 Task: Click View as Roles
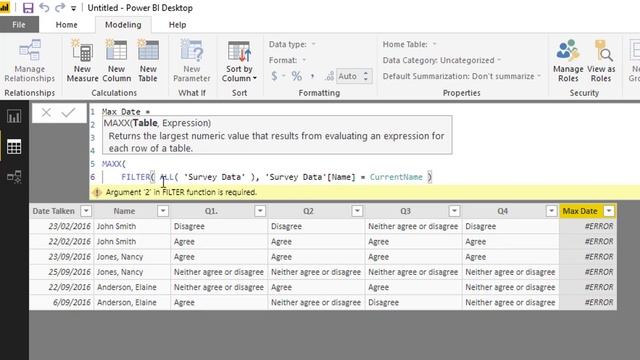[x=601, y=60]
